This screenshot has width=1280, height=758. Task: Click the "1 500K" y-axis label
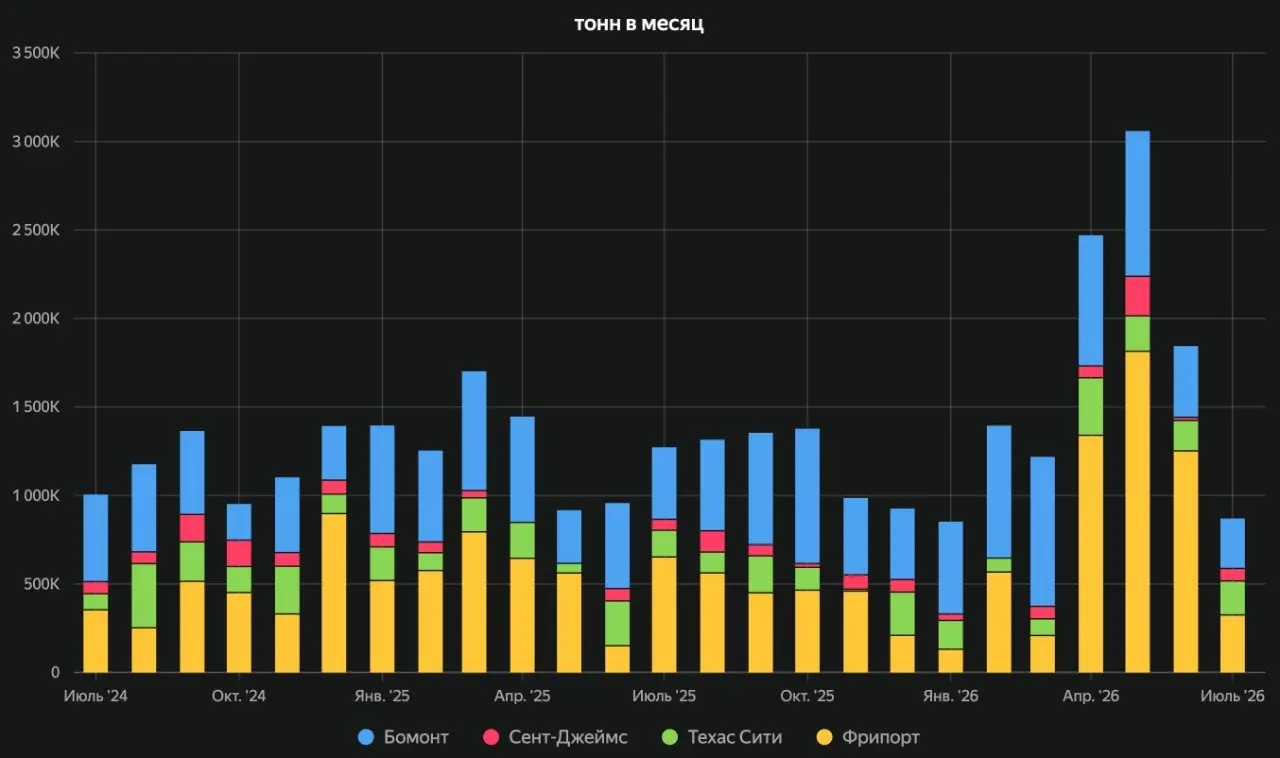(x=37, y=407)
